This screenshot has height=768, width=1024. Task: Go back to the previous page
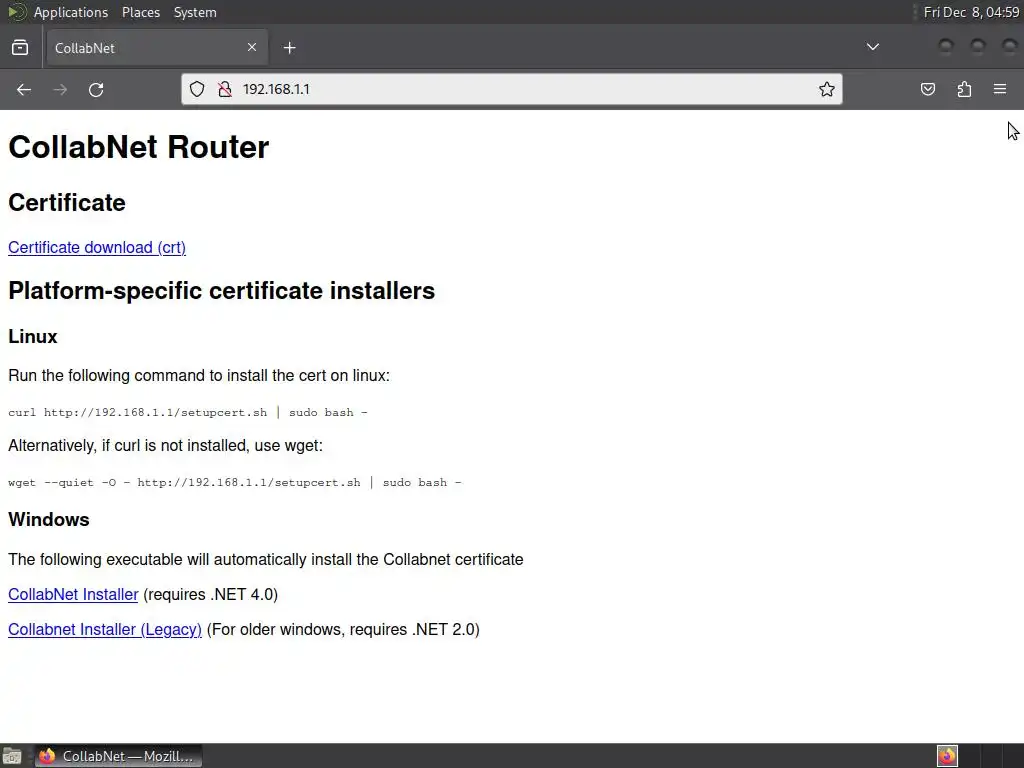(x=24, y=89)
